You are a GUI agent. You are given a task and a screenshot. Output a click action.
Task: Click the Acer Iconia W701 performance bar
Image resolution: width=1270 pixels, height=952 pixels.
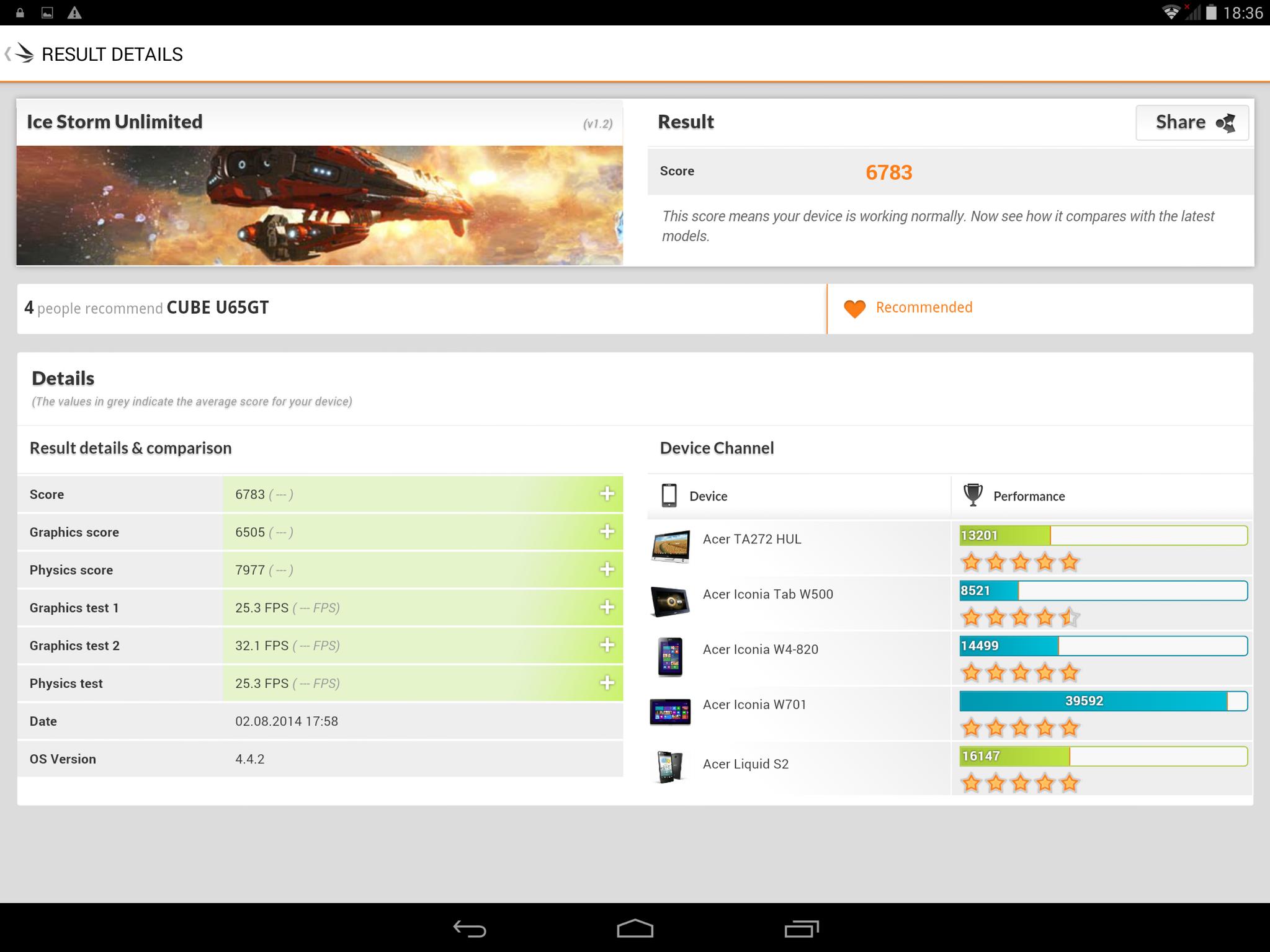click(1102, 701)
